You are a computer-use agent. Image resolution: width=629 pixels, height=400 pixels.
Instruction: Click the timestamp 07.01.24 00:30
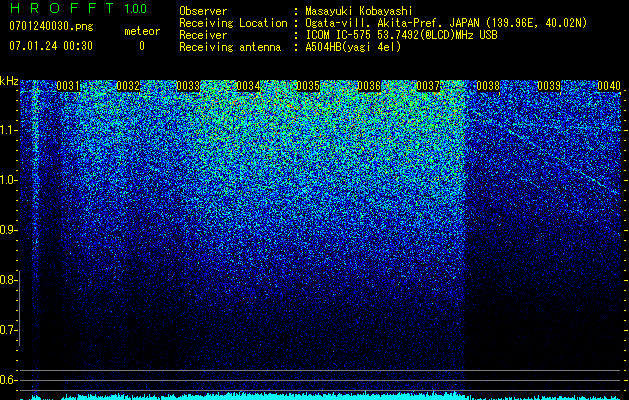pos(51,46)
